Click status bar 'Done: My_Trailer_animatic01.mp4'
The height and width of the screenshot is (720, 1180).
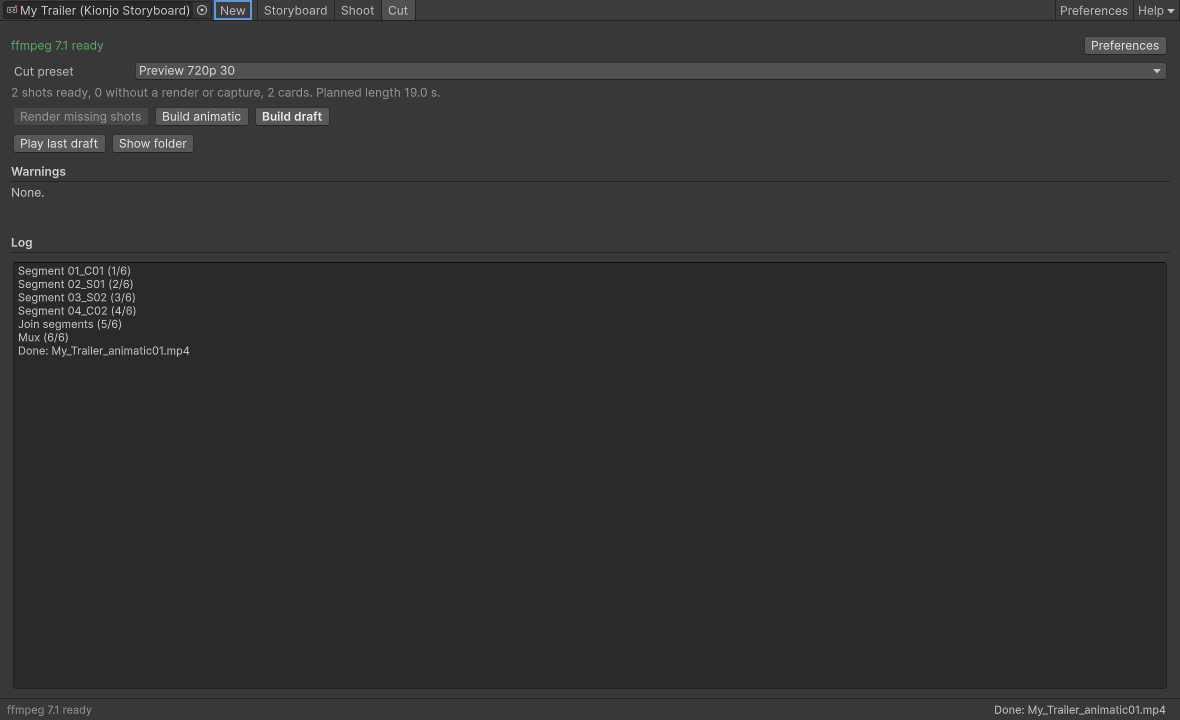click(1079, 709)
